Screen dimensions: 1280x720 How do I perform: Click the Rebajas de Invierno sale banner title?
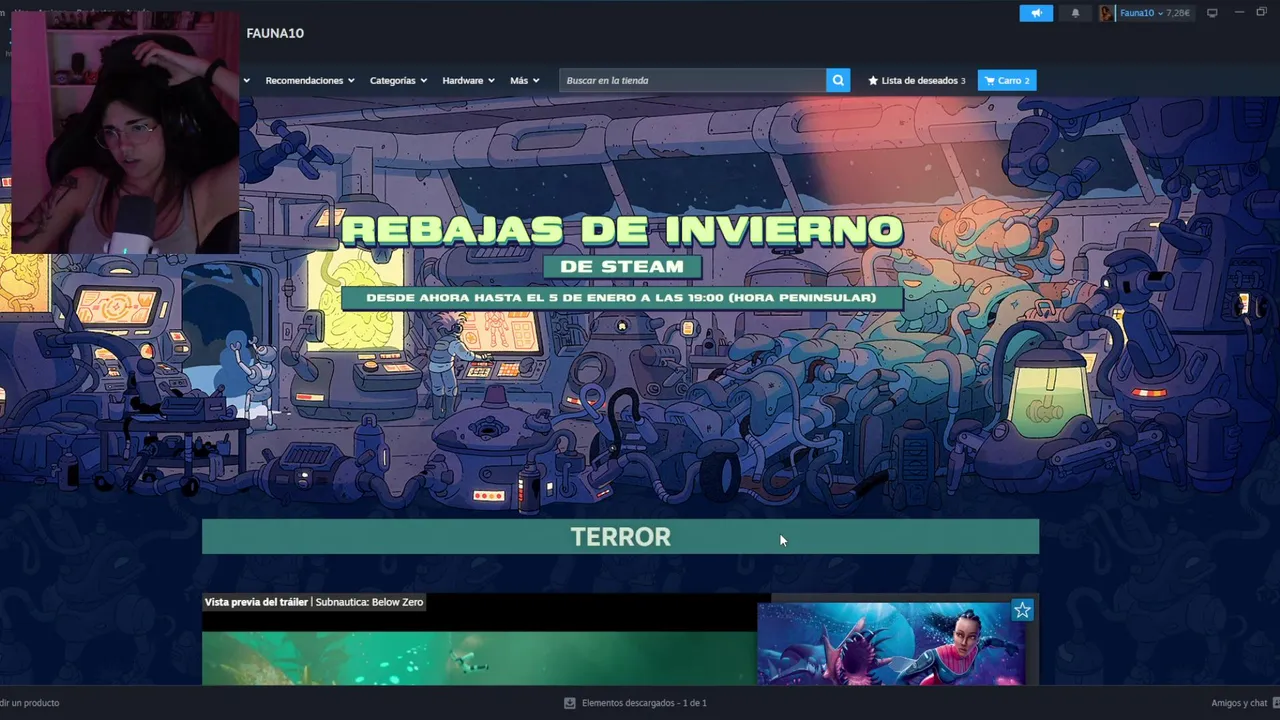621,230
